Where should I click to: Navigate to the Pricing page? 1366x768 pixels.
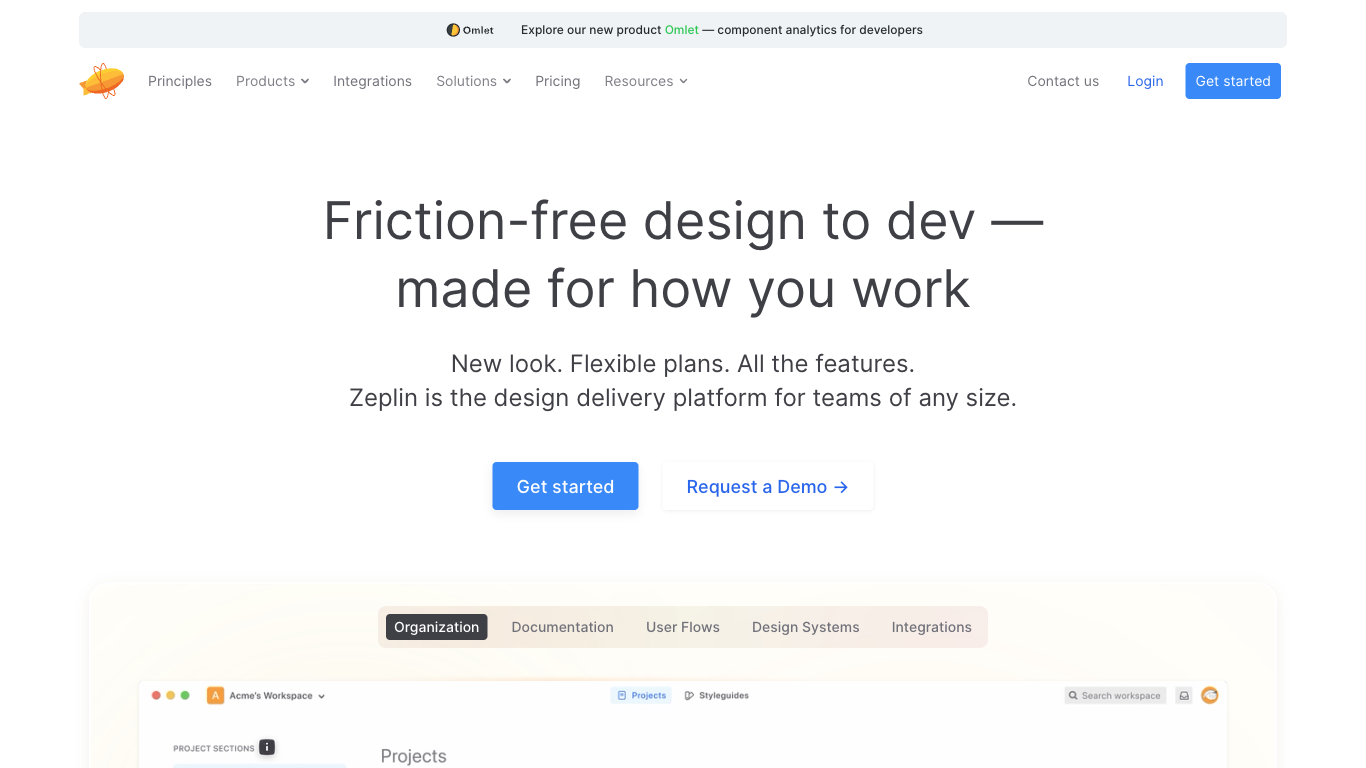pyautogui.click(x=557, y=81)
